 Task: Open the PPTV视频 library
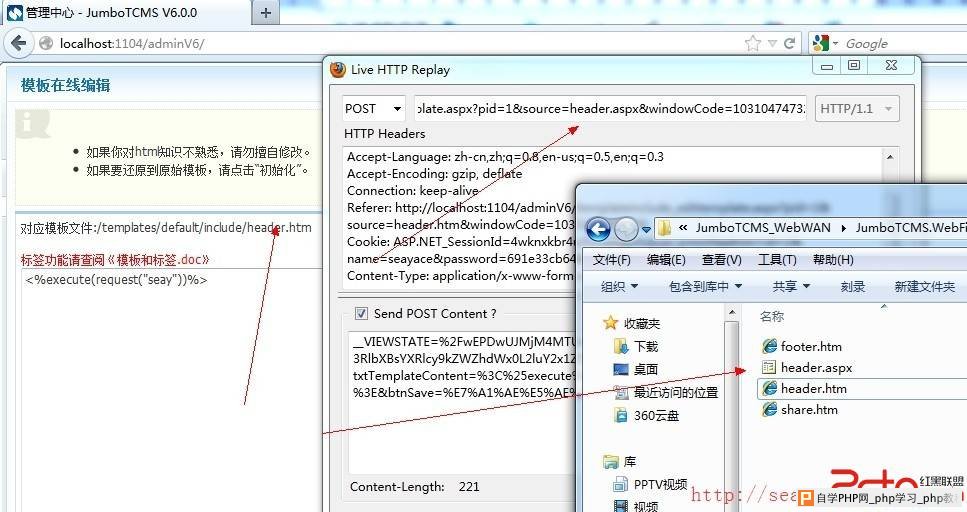(x=651, y=485)
